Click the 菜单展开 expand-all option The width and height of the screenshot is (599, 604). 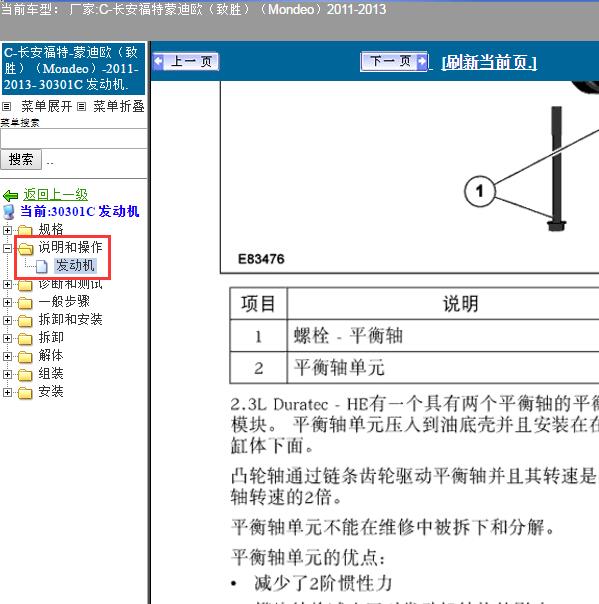[x=47, y=106]
